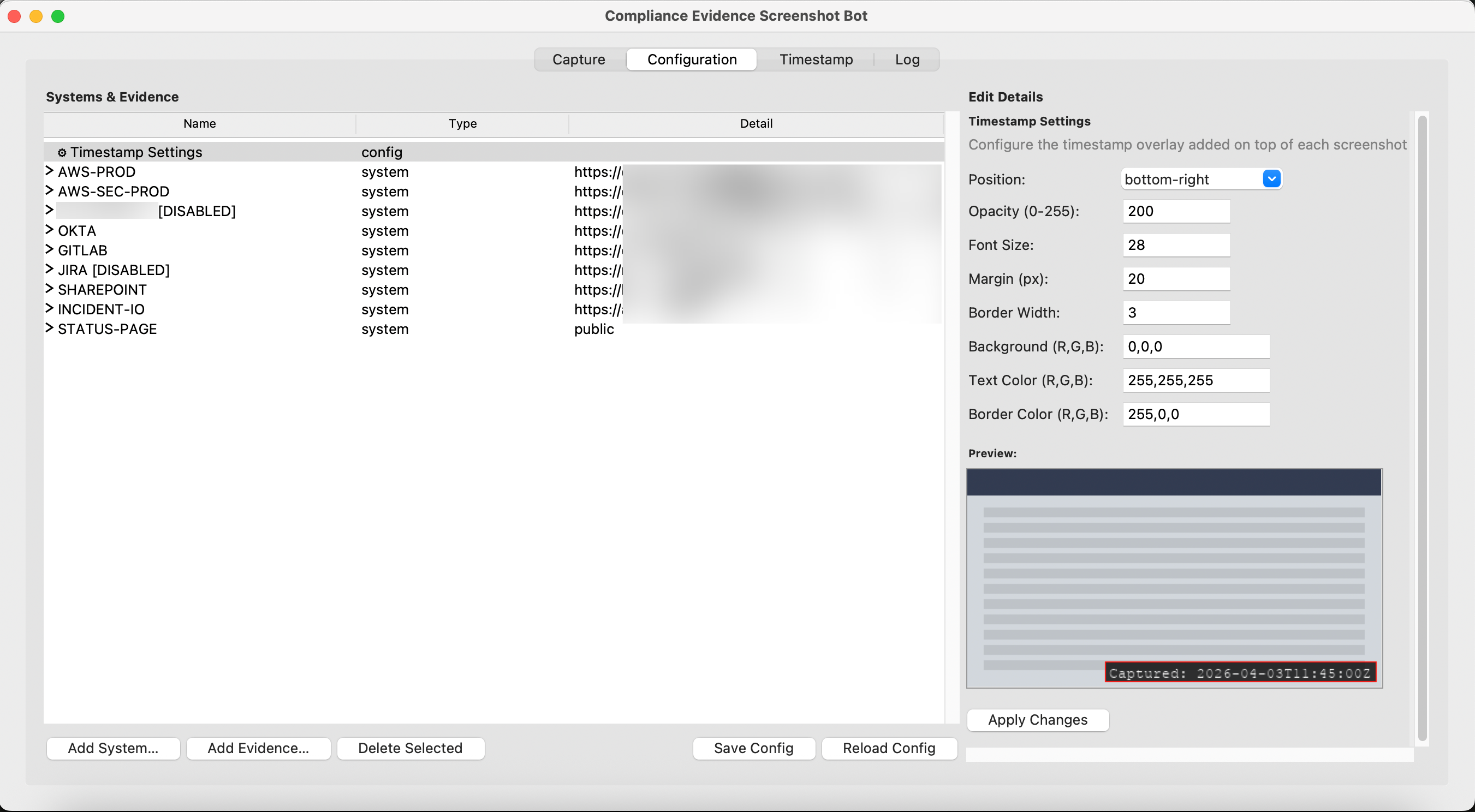Click Add Evidence...
This screenshot has height=812, width=1475.
258,748
